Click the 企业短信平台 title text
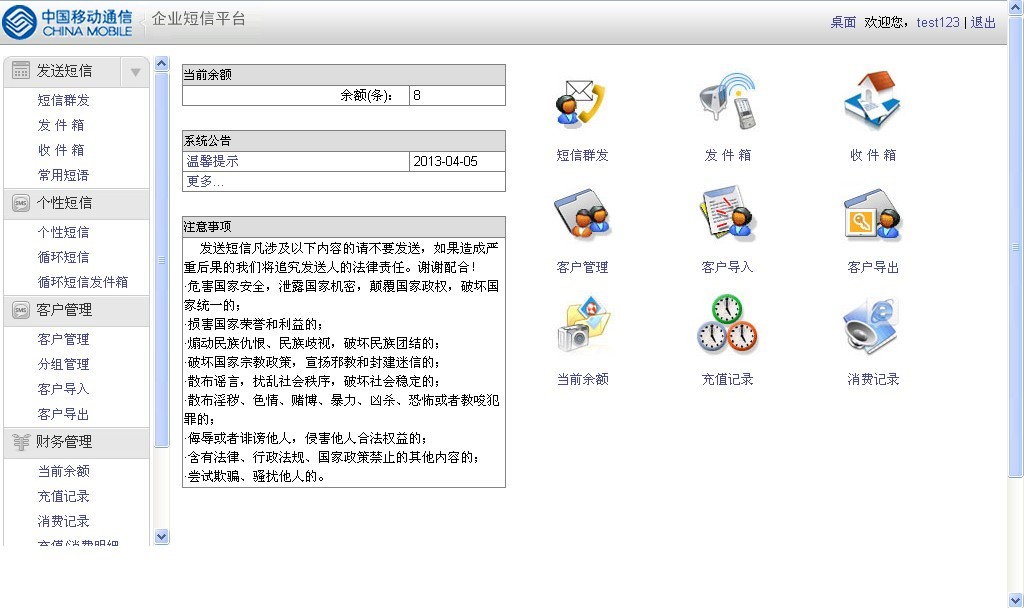 199,19
